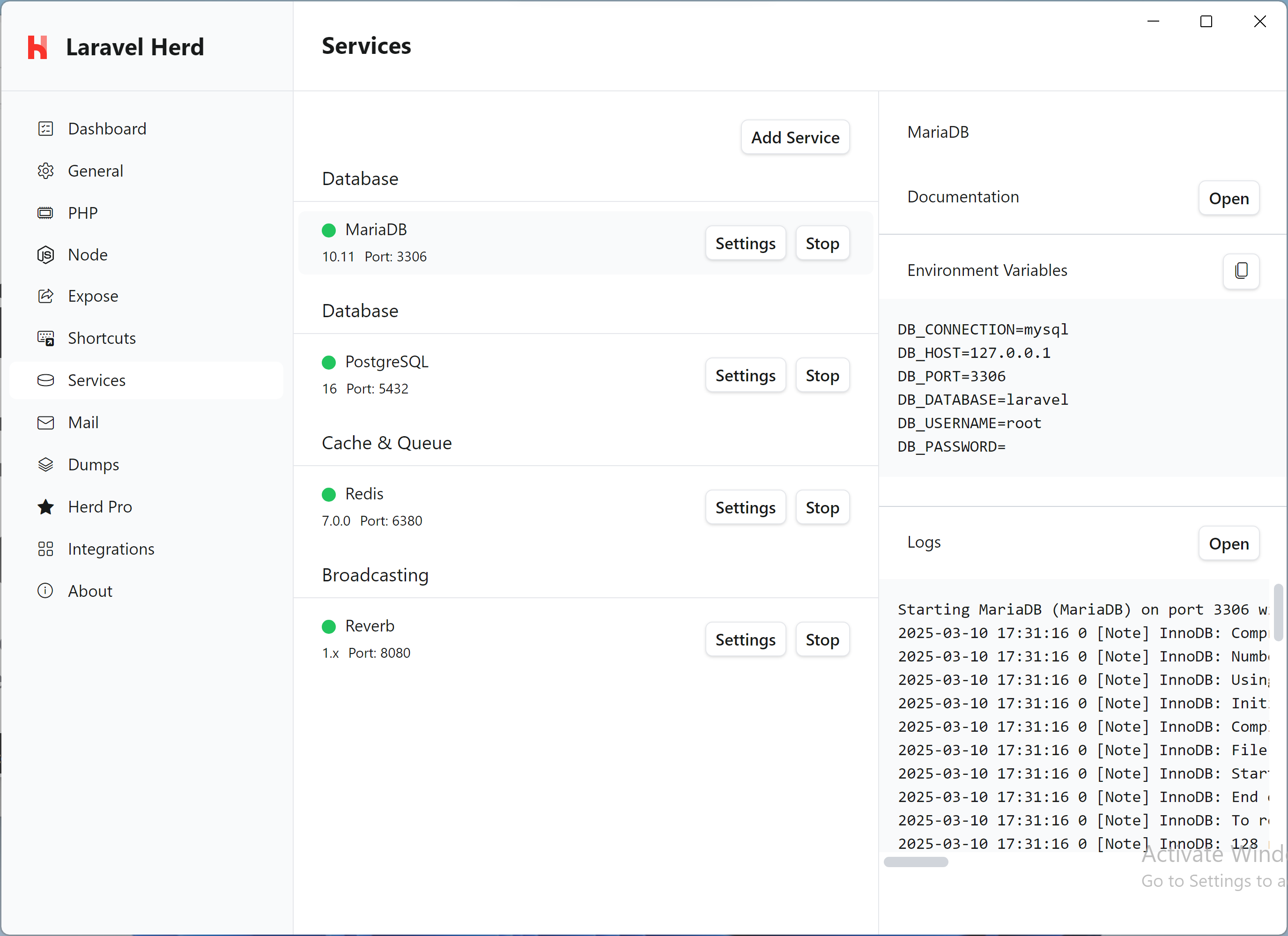Open the Herd Pro section
The image size is (1288, 936).
tap(100, 506)
